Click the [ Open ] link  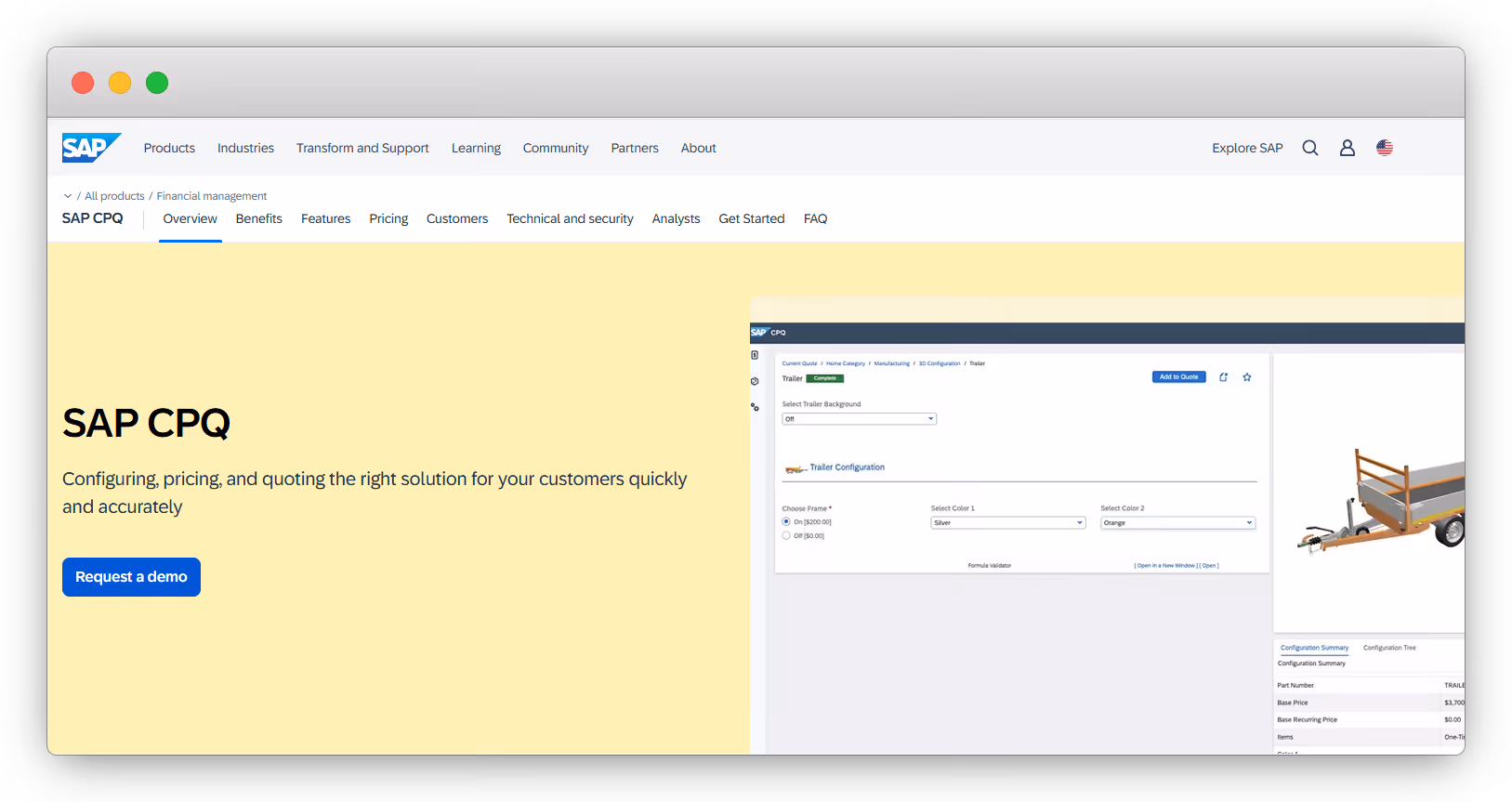coord(1209,566)
